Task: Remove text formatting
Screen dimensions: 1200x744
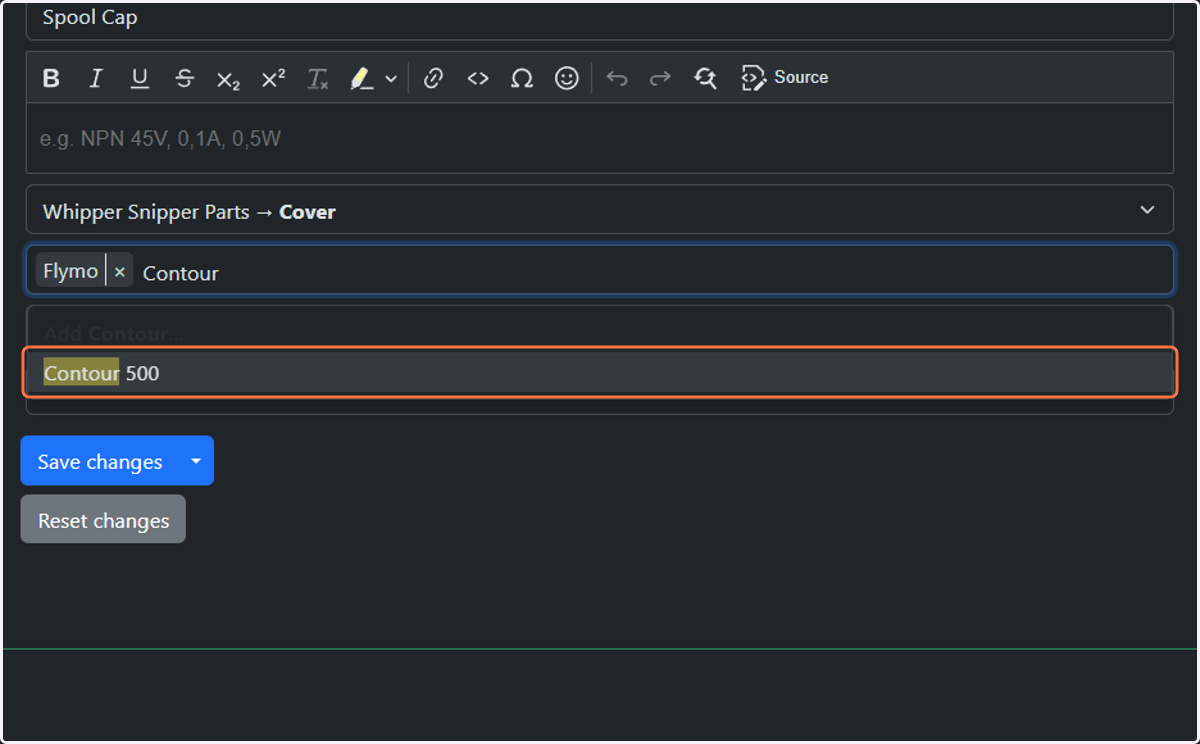Action: point(318,78)
